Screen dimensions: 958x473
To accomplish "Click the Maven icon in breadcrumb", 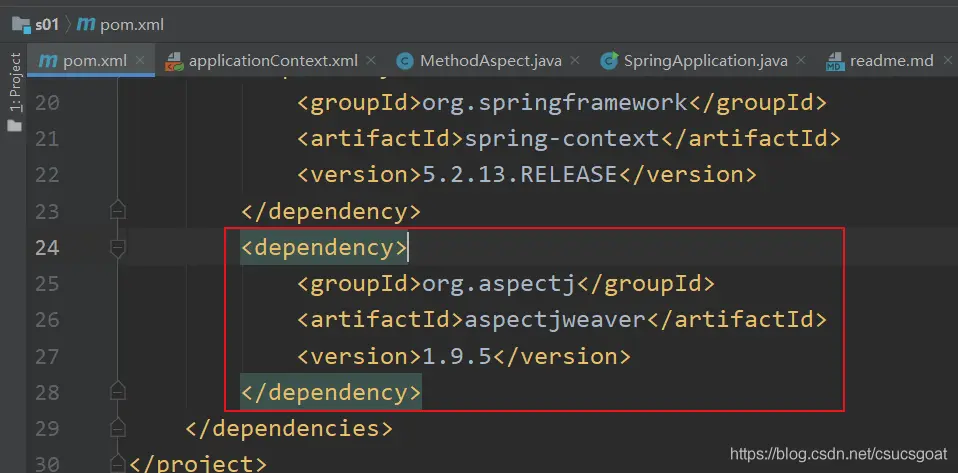I will 86,25.
